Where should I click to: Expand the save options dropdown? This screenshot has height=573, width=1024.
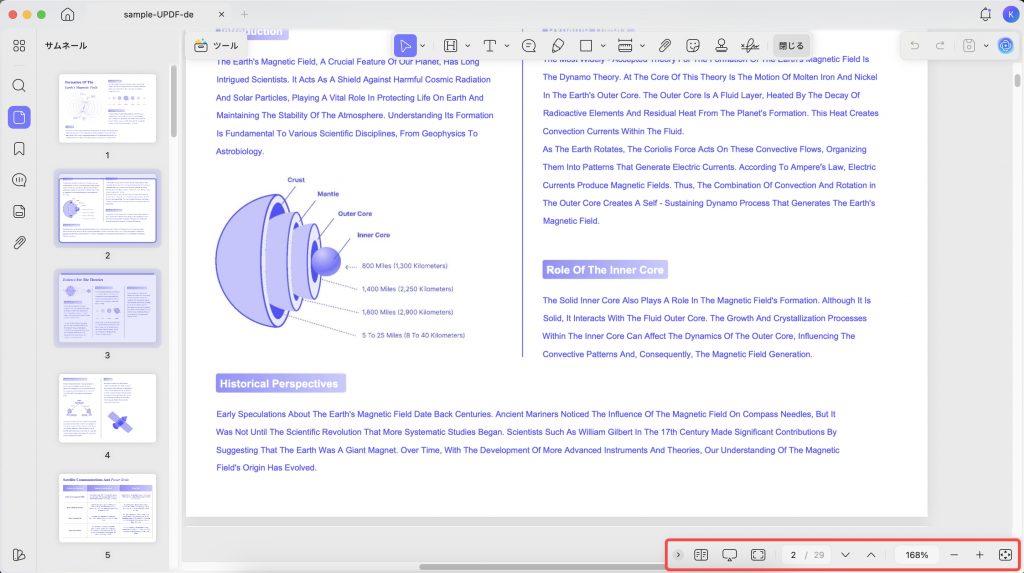coord(985,46)
